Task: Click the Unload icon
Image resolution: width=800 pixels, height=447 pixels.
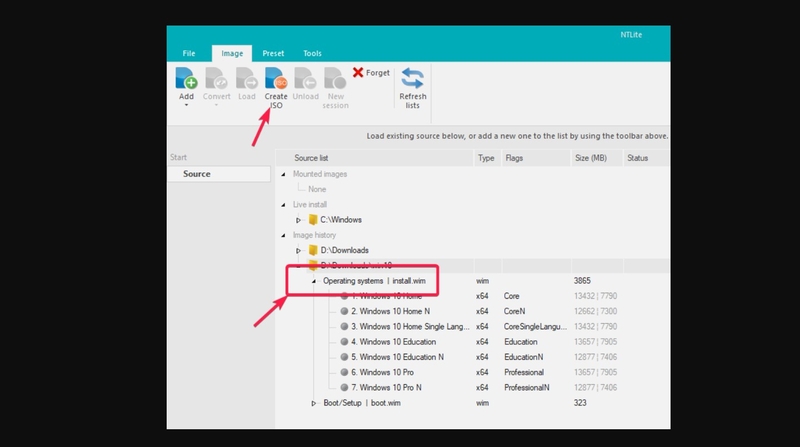Action: [x=306, y=79]
